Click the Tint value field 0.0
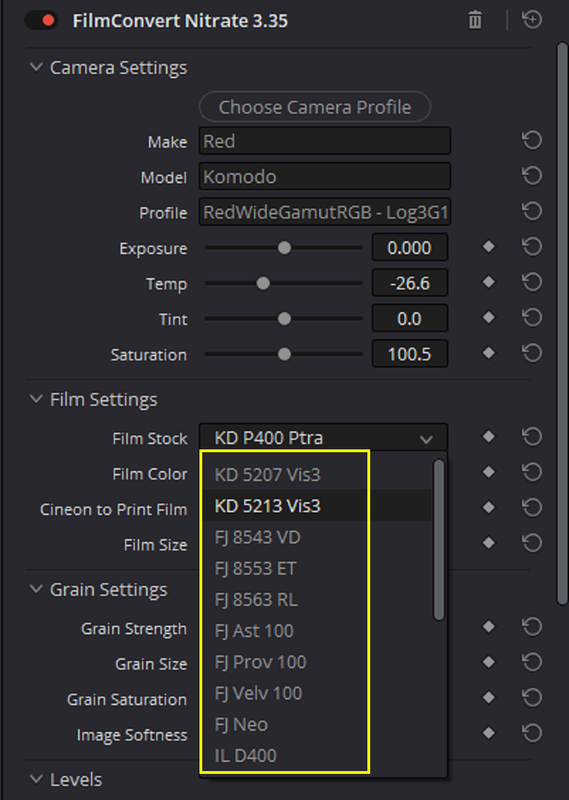This screenshot has height=800, width=569. [x=410, y=318]
